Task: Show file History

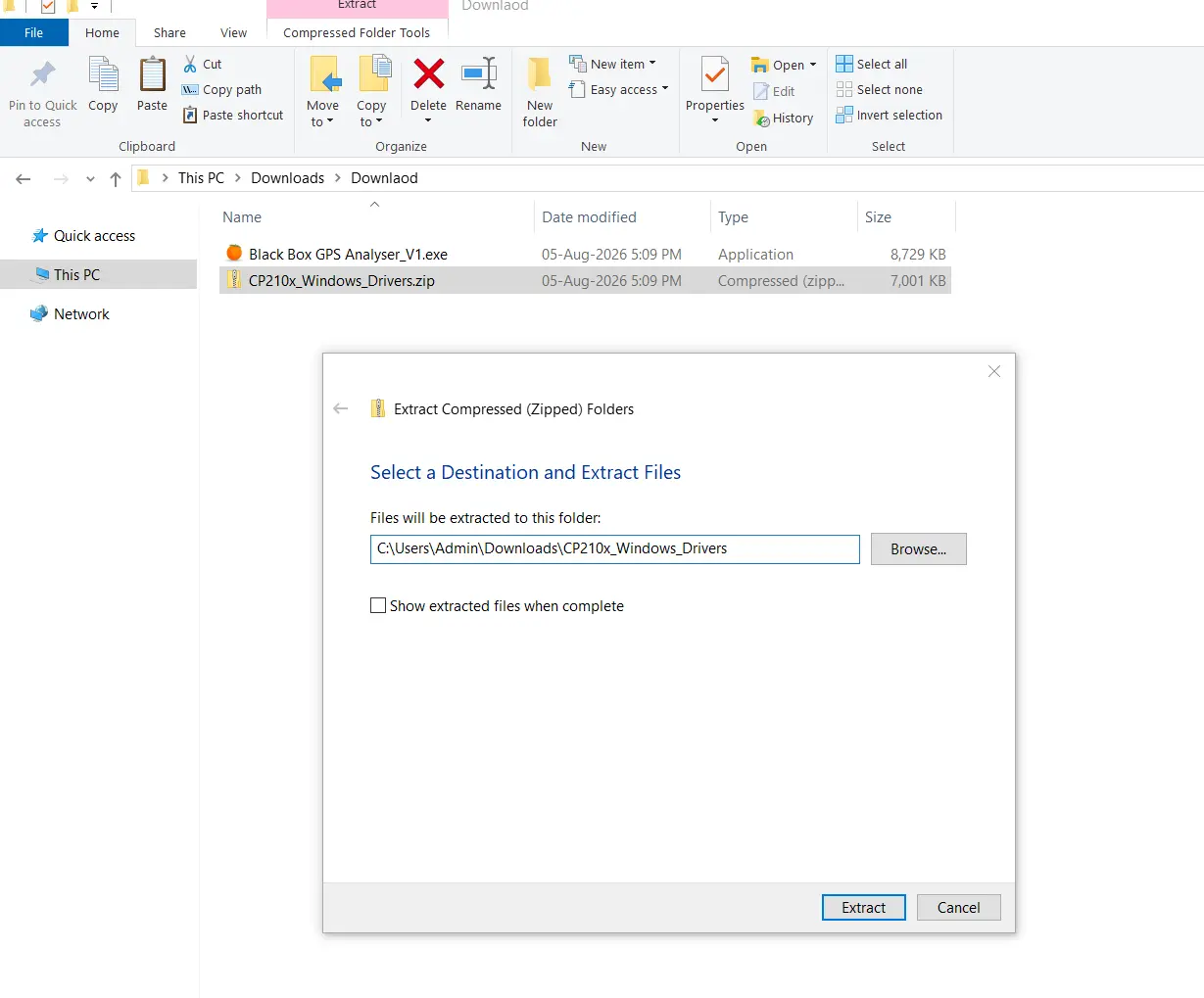Action: 783,118
